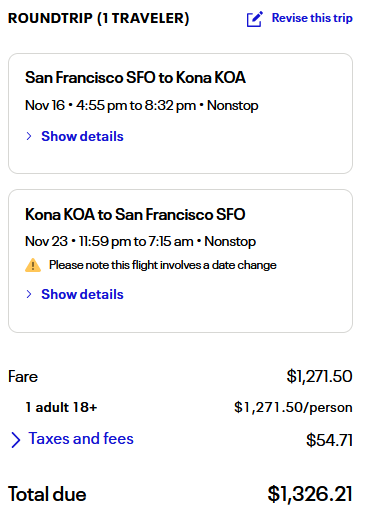367x520 pixels.
Task: Select the Kona KOA to San Francisco SFO heading
Action: (135, 214)
